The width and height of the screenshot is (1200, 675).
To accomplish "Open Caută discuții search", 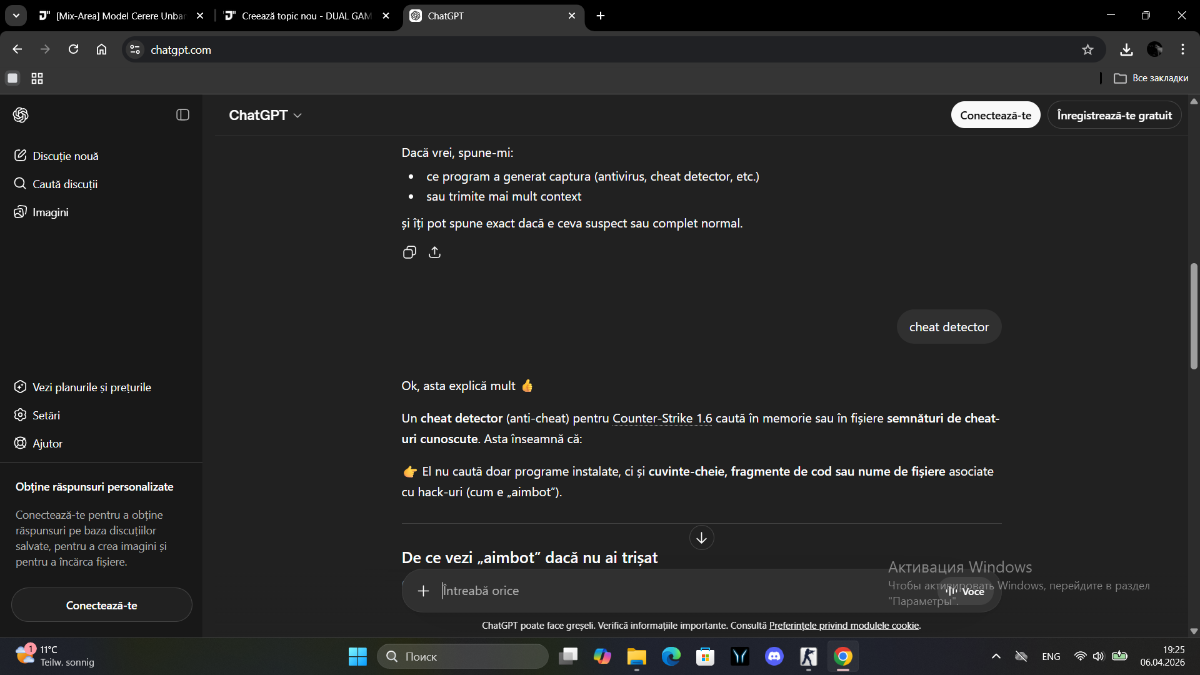I will click(x=65, y=184).
